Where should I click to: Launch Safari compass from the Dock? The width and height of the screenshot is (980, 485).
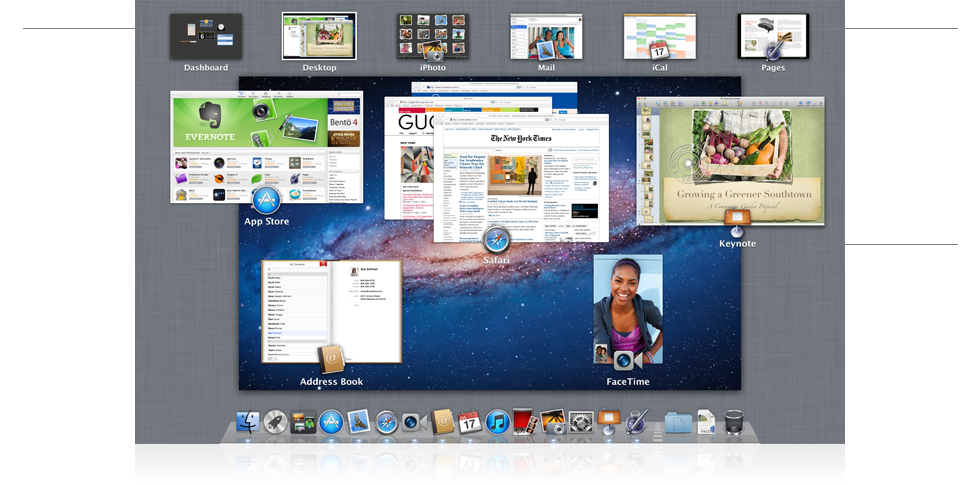[387, 423]
